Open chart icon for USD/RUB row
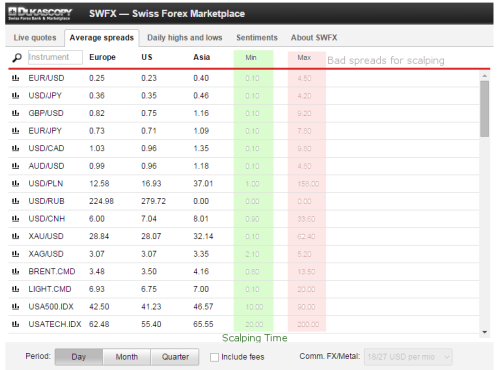The image size is (500, 370). pyautogui.click(x=15, y=201)
